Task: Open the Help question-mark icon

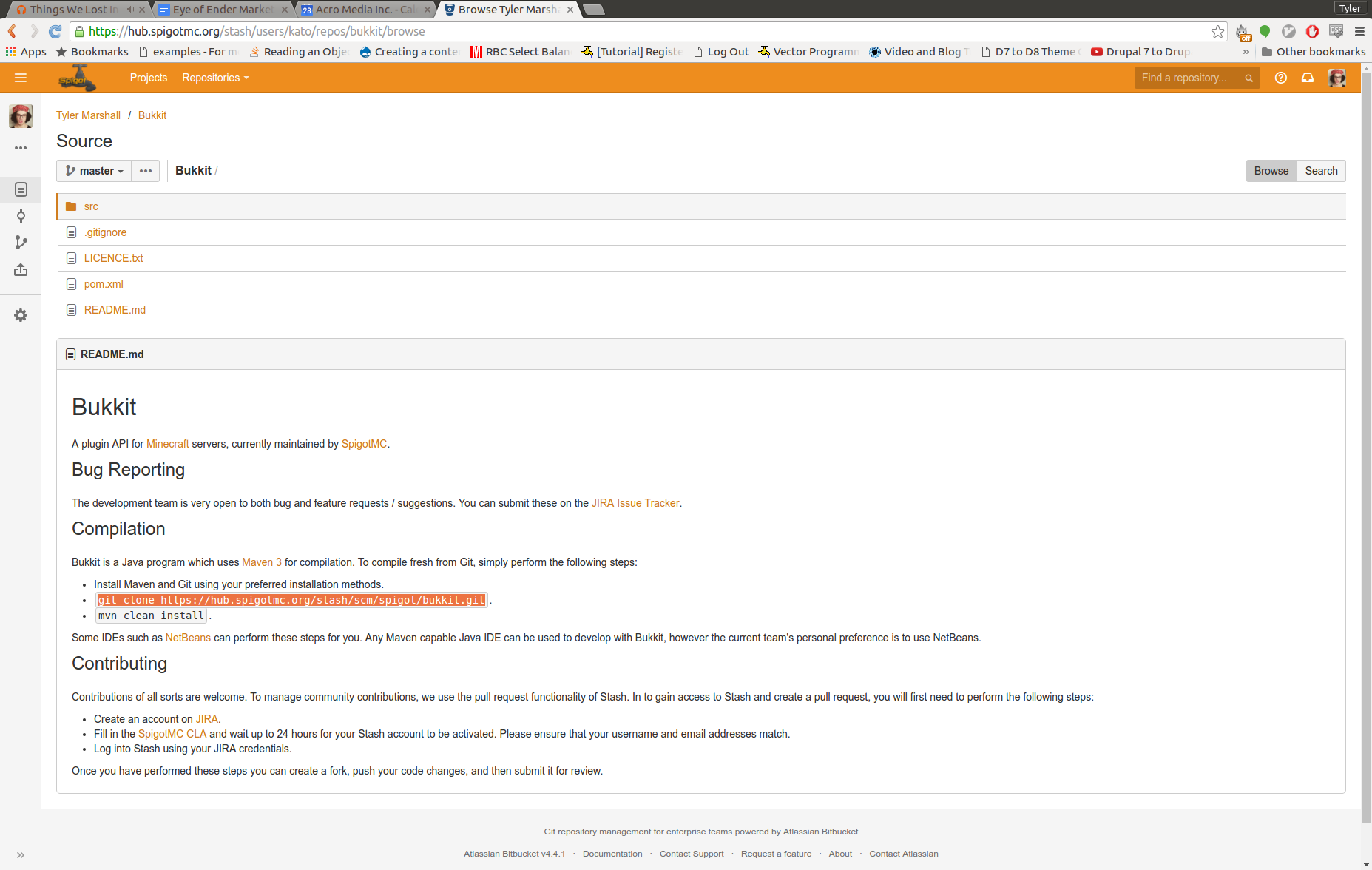Action: 1281,78
